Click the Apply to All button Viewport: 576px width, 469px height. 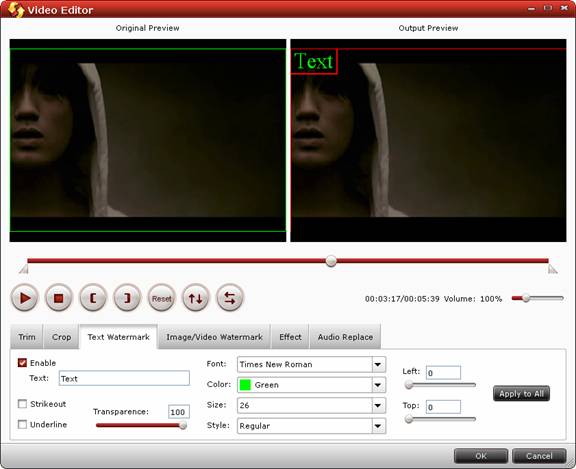521,394
